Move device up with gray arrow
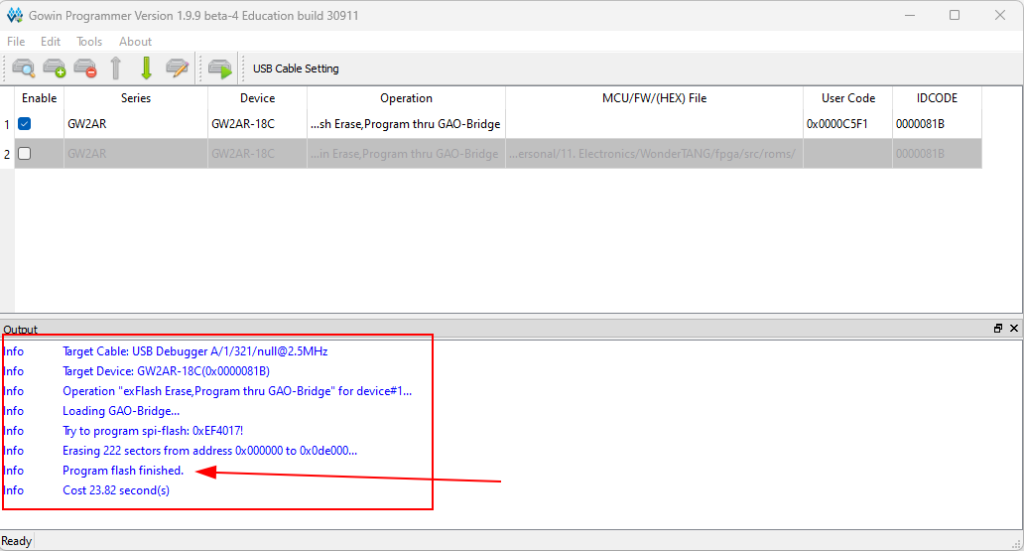1024x551 pixels. [116, 68]
